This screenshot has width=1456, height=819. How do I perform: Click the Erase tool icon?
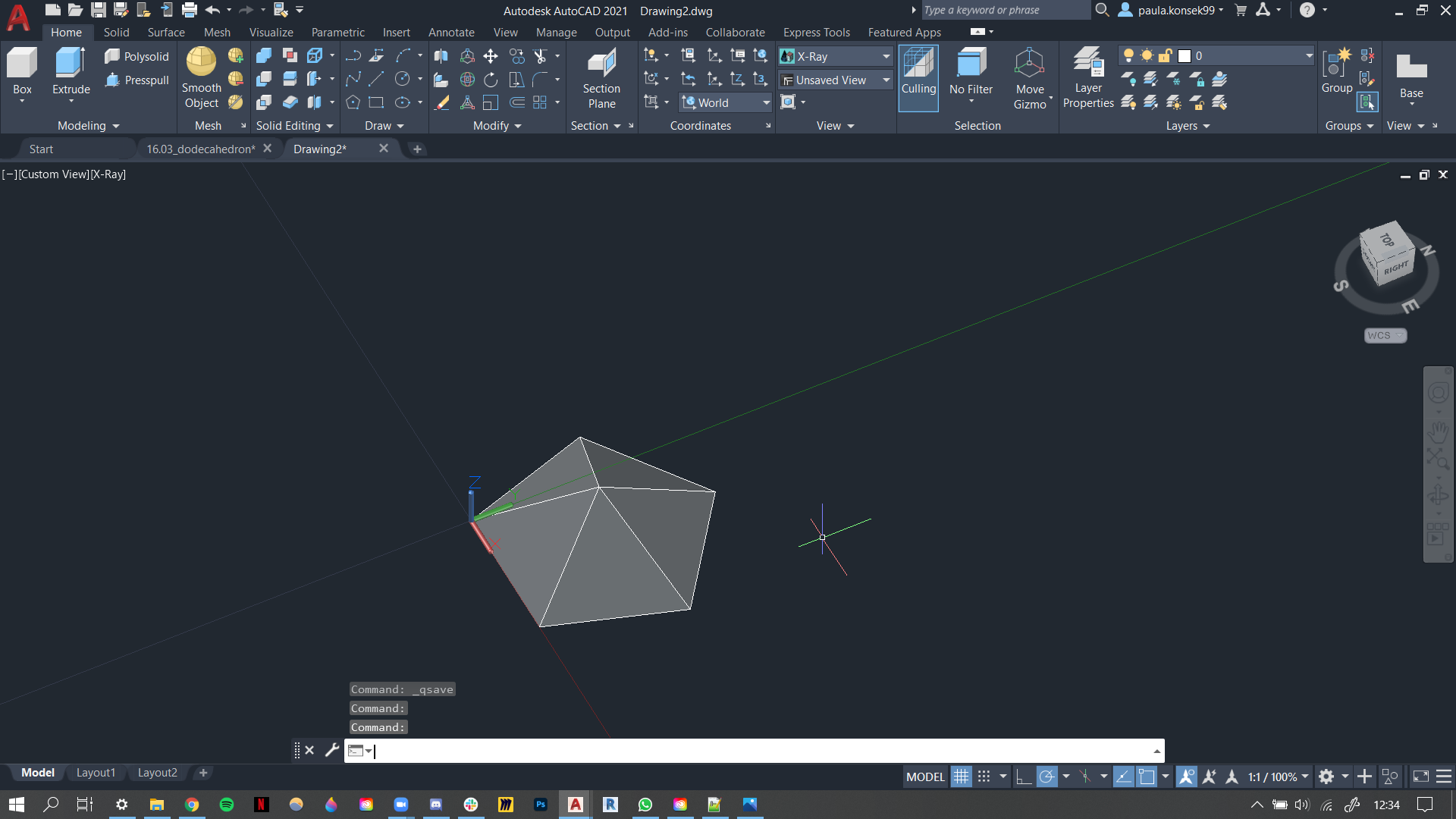click(x=441, y=102)
